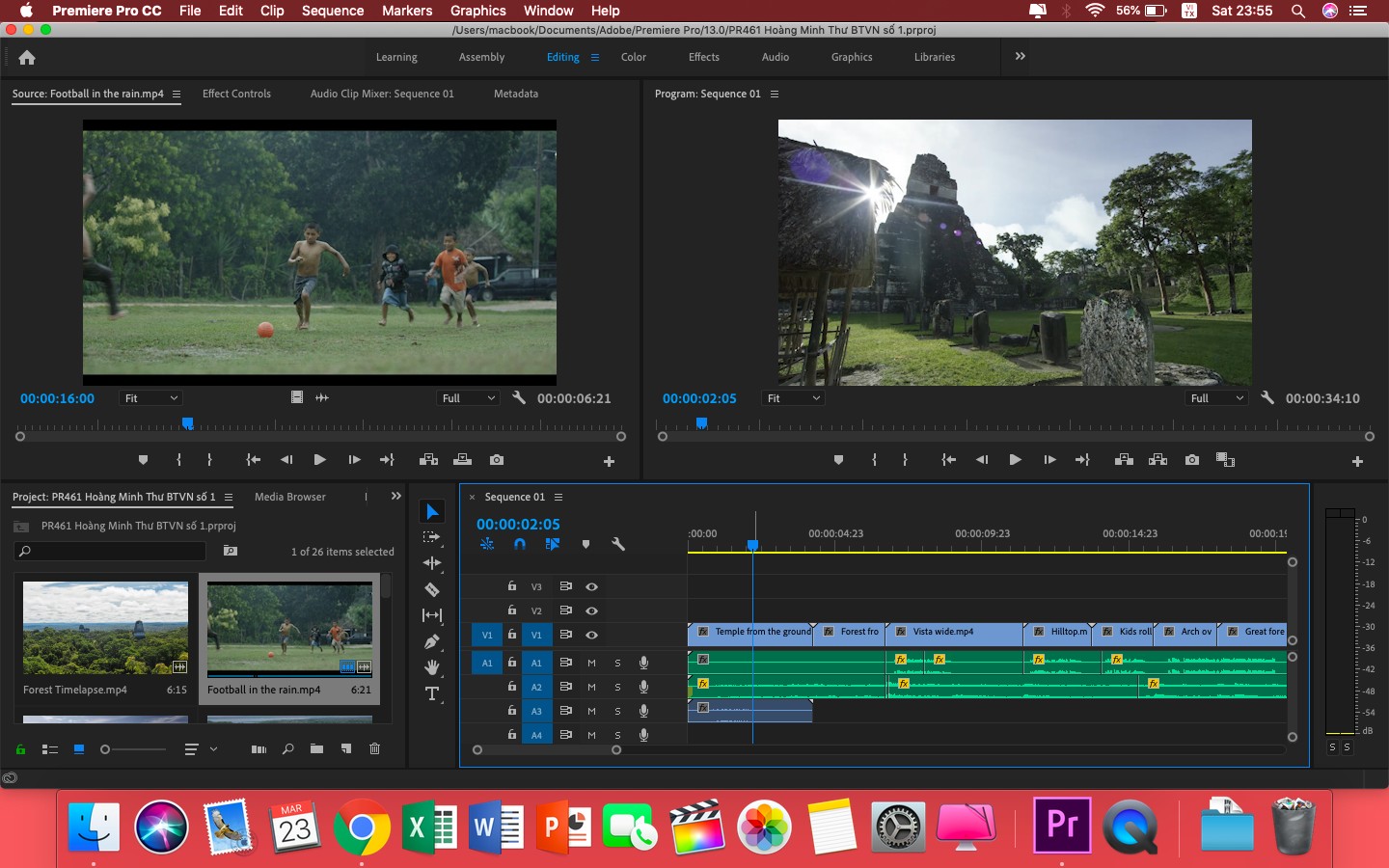Toggle Linked Selection in timeline
1389x868 pixels.
pyautogui.click(x=553, y=545)
